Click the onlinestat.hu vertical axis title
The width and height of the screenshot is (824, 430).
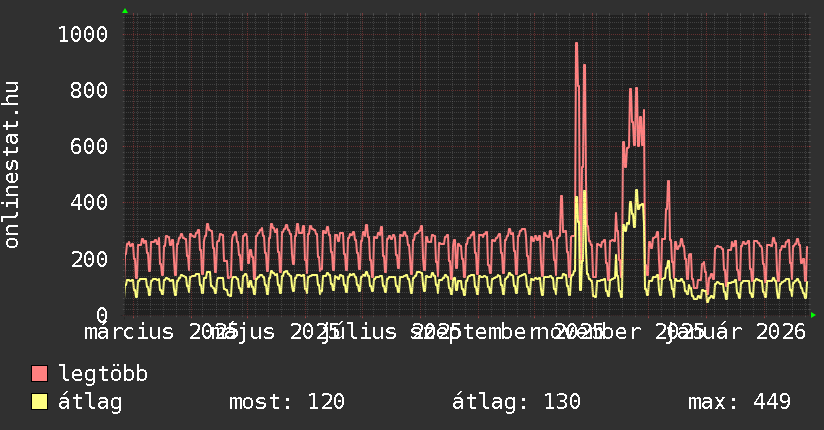[12, 165]
